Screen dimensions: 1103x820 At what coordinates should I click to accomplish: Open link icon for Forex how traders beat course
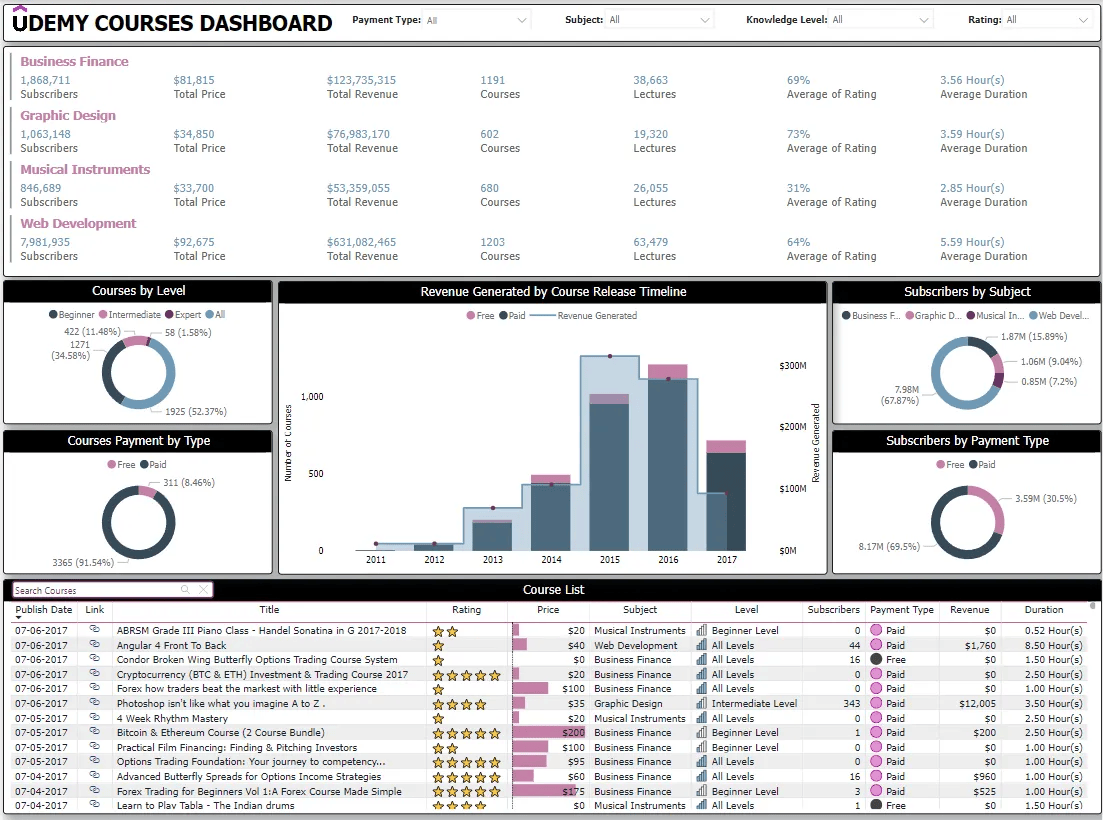[x=94, y=688]
